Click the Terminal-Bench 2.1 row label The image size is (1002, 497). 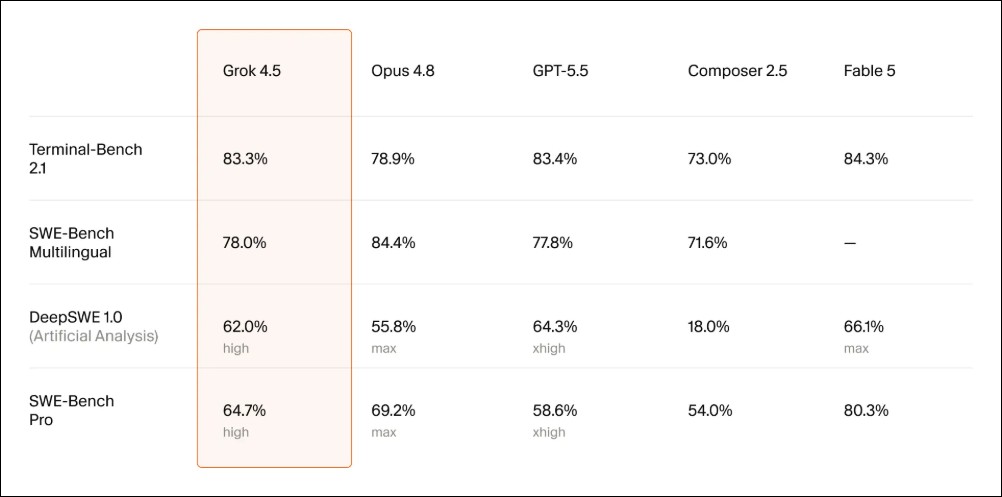click(86, 159)
